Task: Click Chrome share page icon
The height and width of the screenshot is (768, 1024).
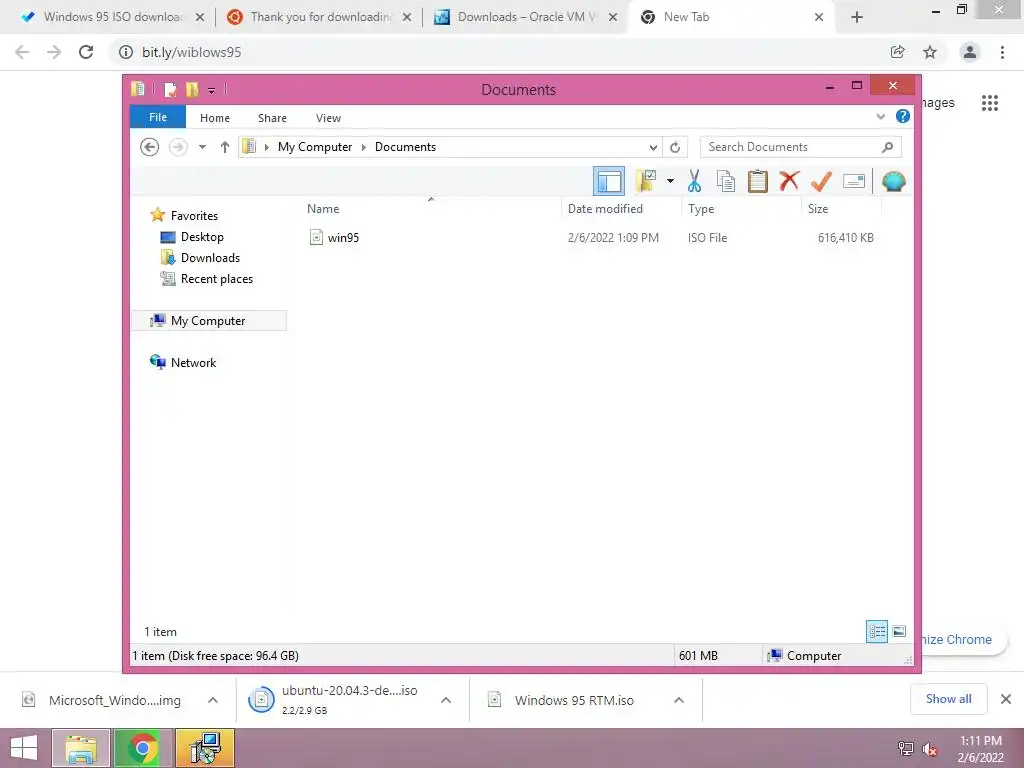Action: 898,52
